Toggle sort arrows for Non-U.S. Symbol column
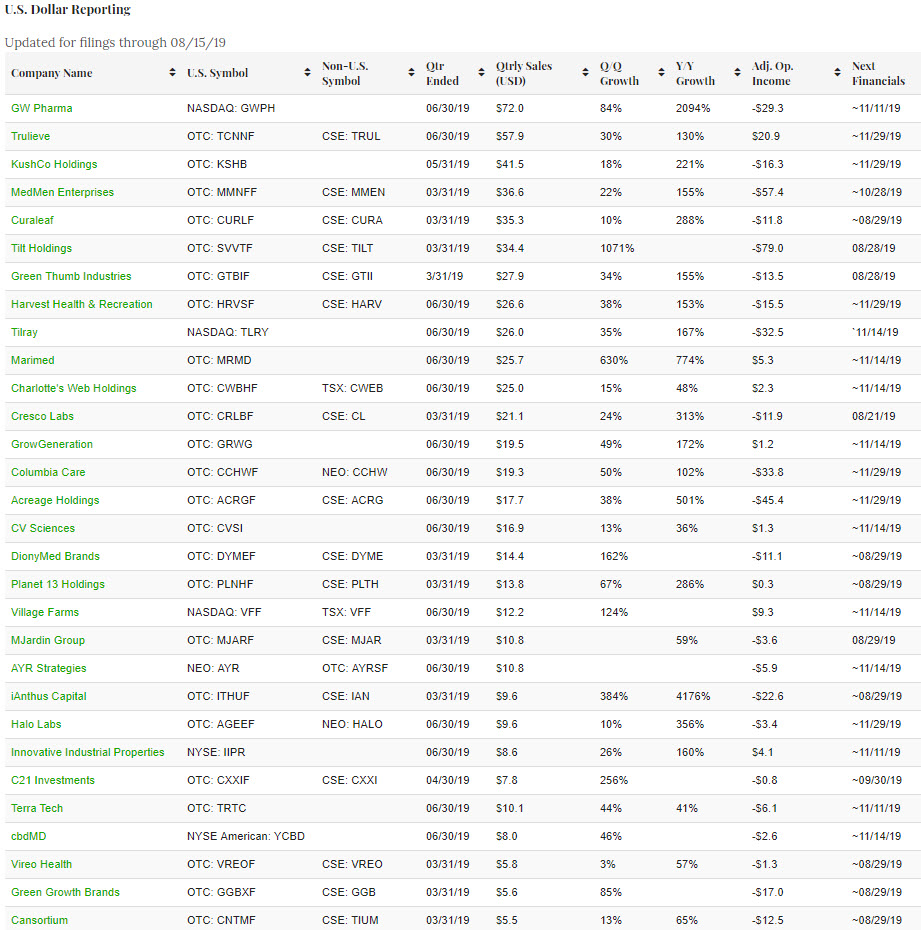 pyautogui.click(x=411, y=74)
